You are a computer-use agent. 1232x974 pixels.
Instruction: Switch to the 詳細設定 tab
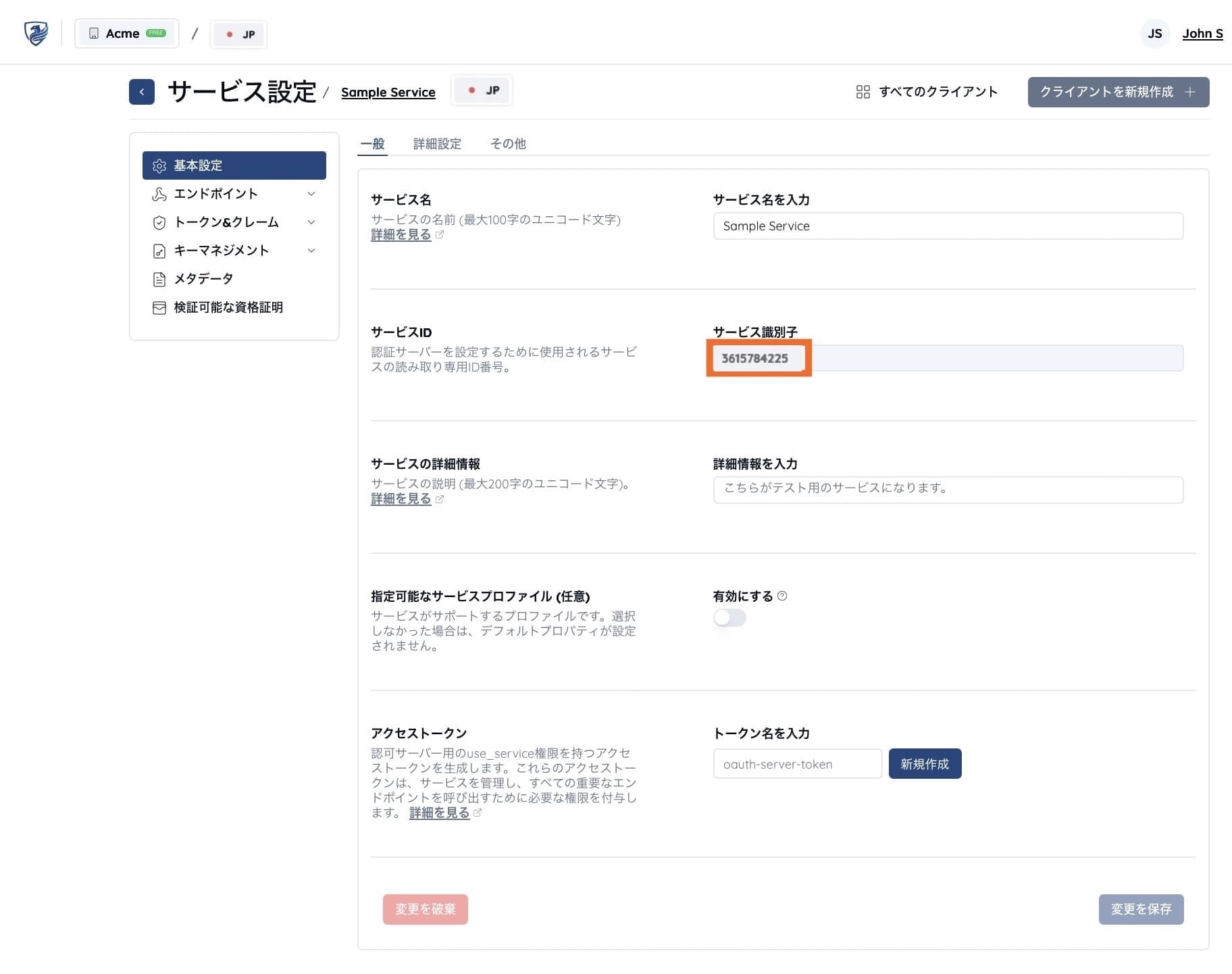coord(437,143)
